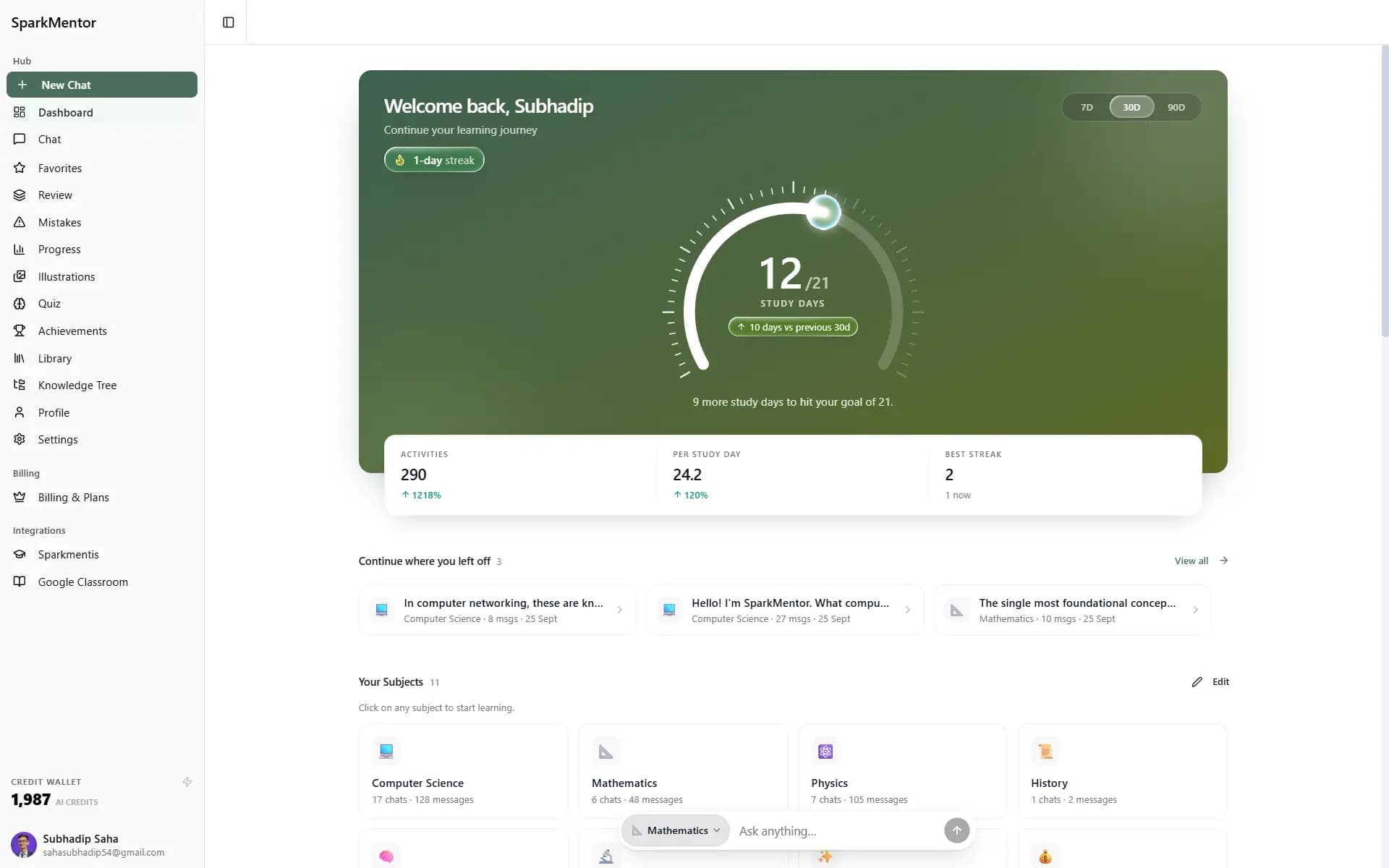Open the Mathematics subject dropdown in the chat bar
The height and width of the screenshot is (868, 1389).
pyautogui.click(x=676, y=830)
